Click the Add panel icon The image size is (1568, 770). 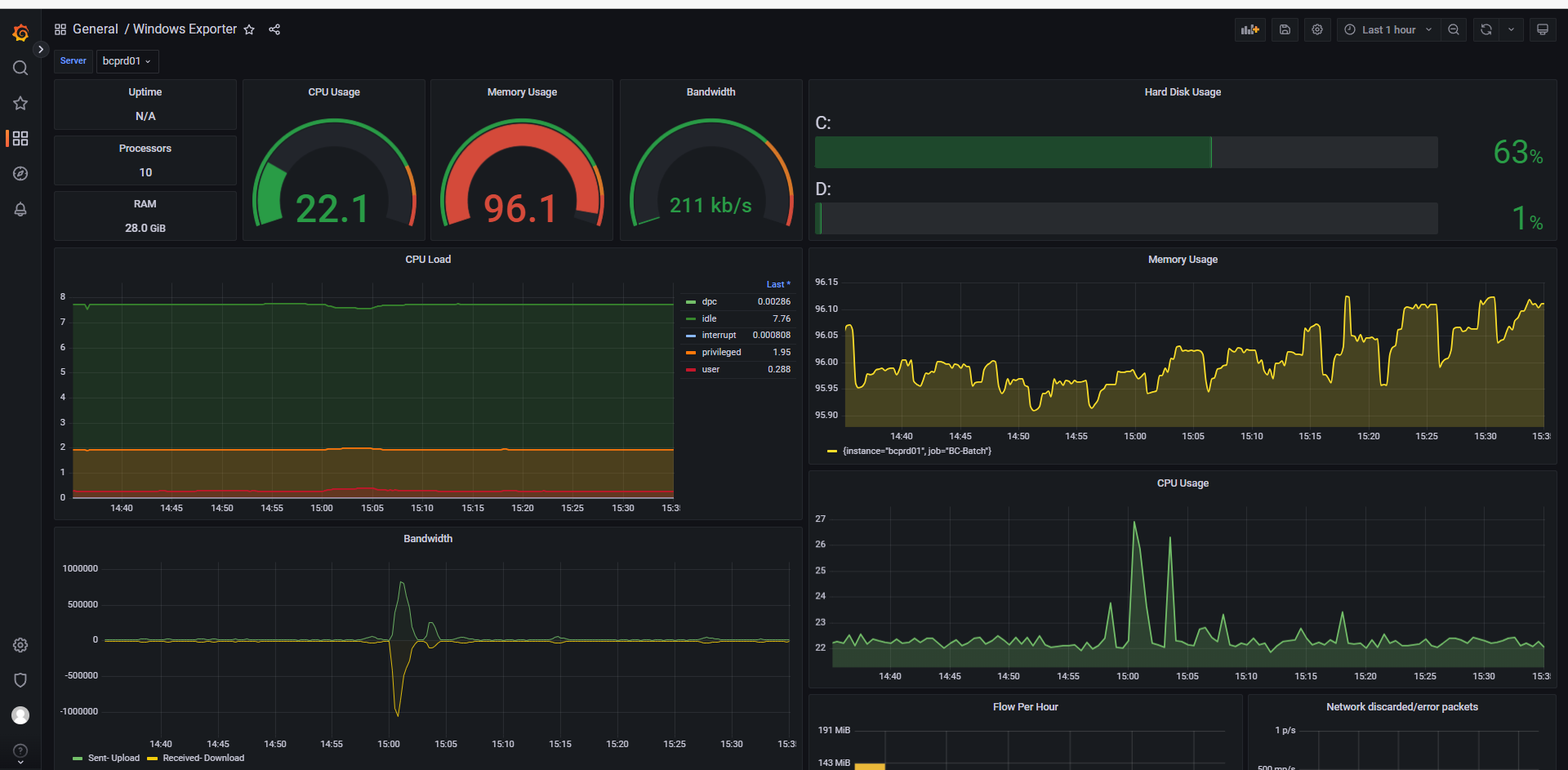(x=1249, y=29)
